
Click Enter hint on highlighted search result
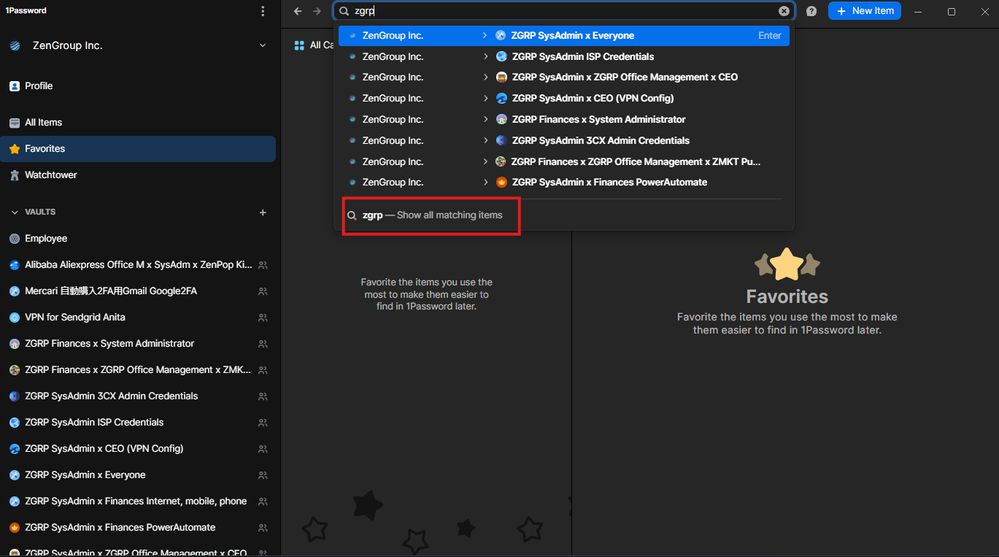[769, 36]
